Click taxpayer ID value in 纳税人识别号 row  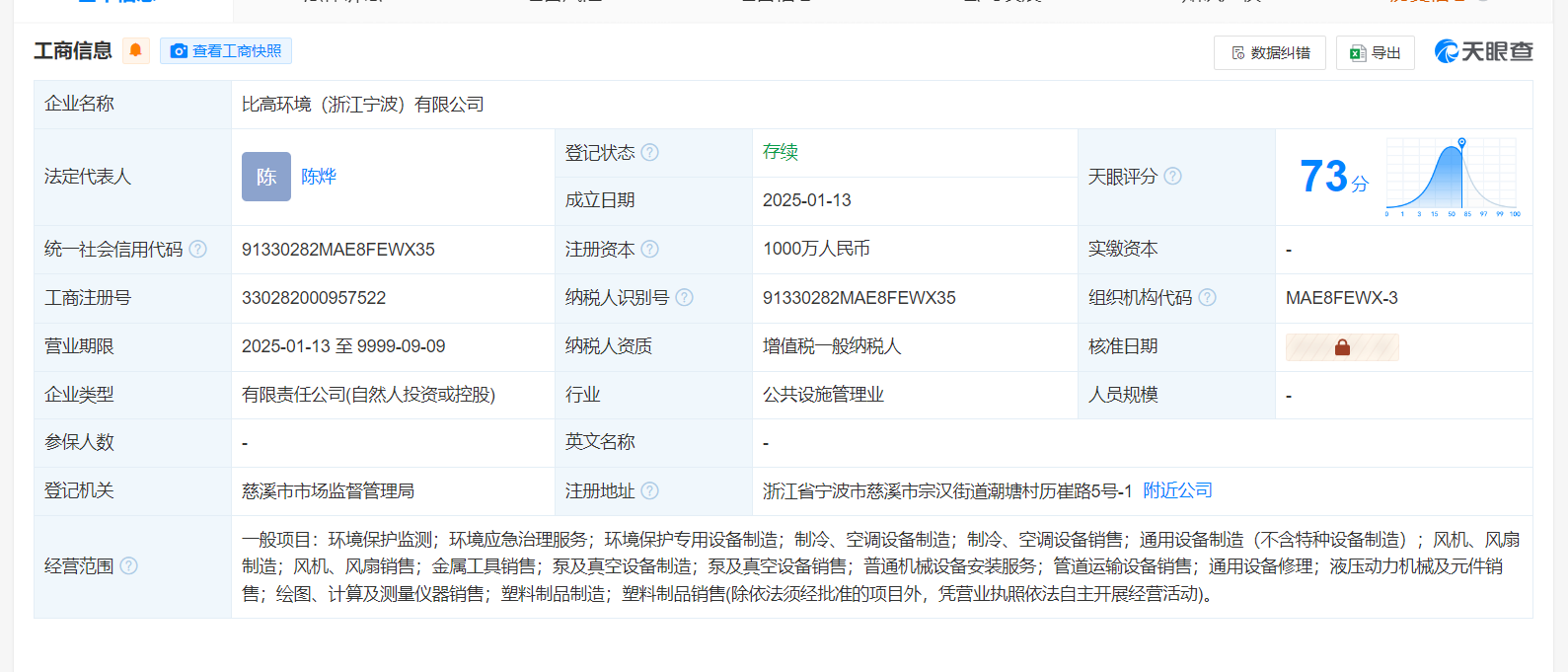859,298
